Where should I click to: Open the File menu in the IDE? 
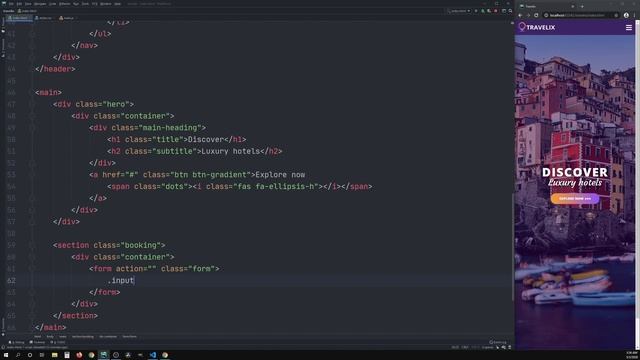coord(11,4)
